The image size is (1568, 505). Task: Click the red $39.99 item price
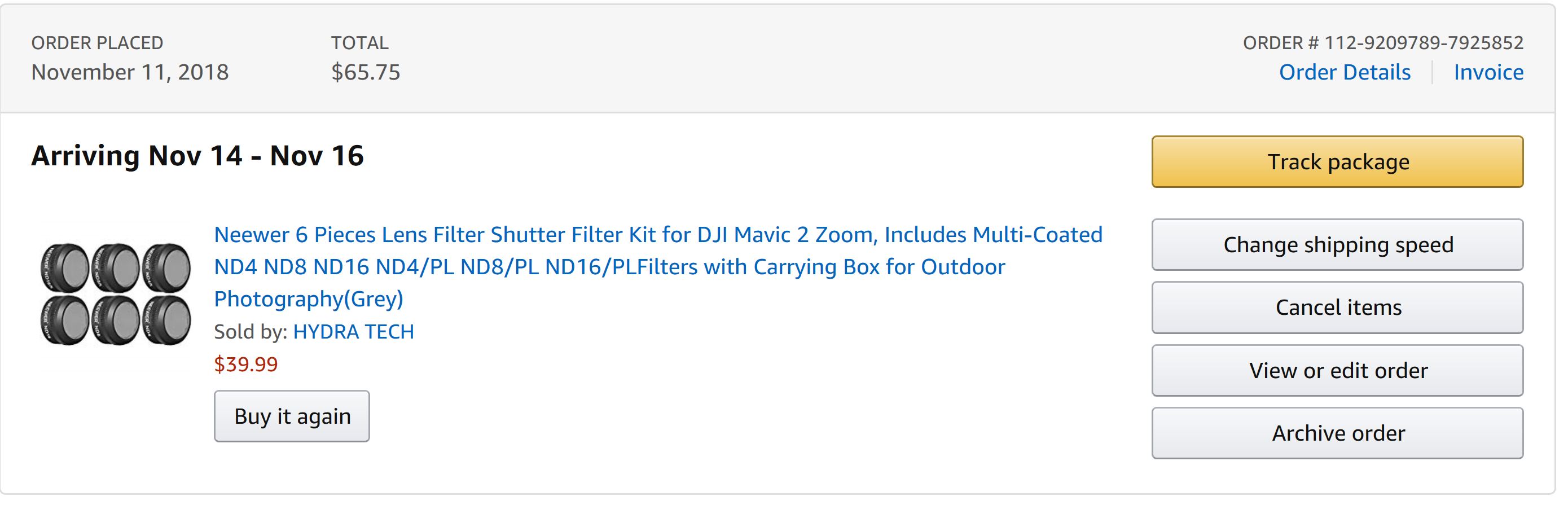[x=246, y=364]
